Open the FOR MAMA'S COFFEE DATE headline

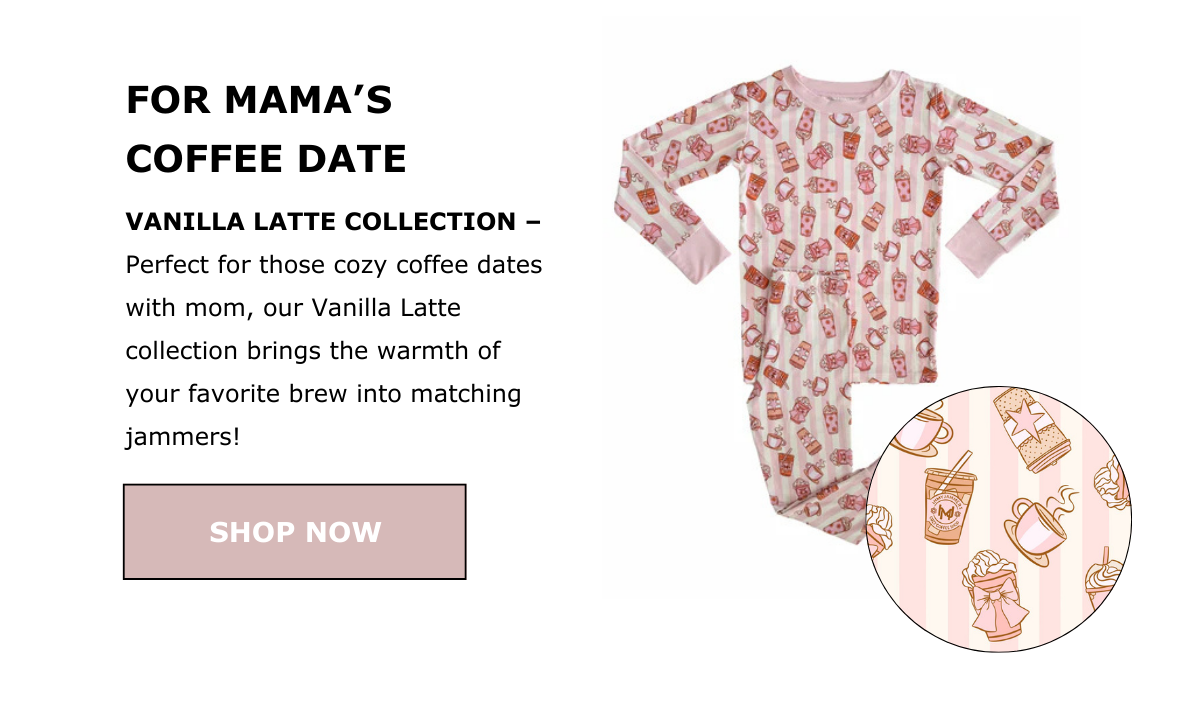pyautogui.click(x=266, y=130)
